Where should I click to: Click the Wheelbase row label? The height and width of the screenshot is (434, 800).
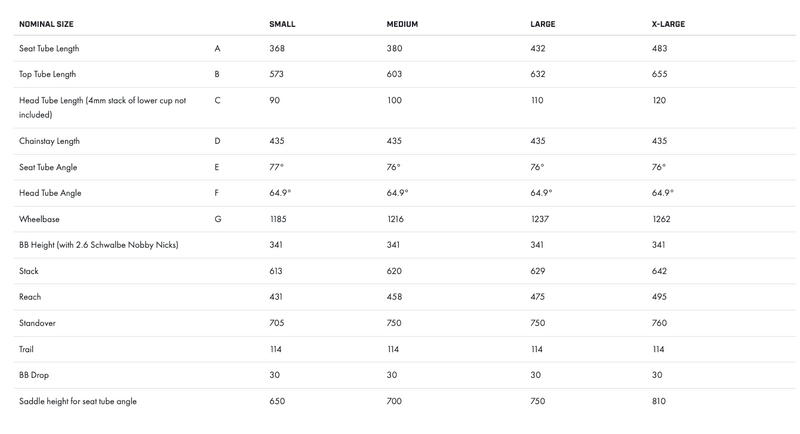coord(39,219)
